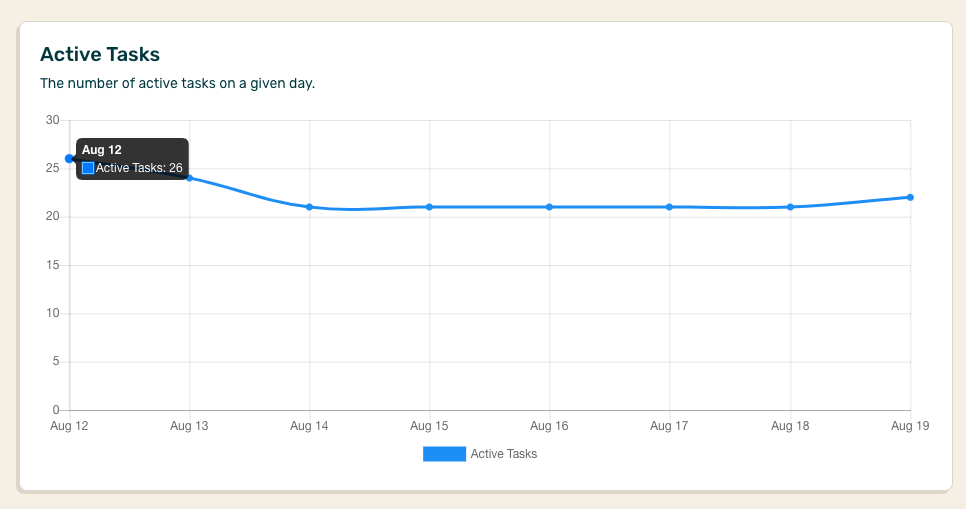Click the 30 y-axis tick label
The image size is (966, 509).
pyautogui.click(x=53, y=120)
